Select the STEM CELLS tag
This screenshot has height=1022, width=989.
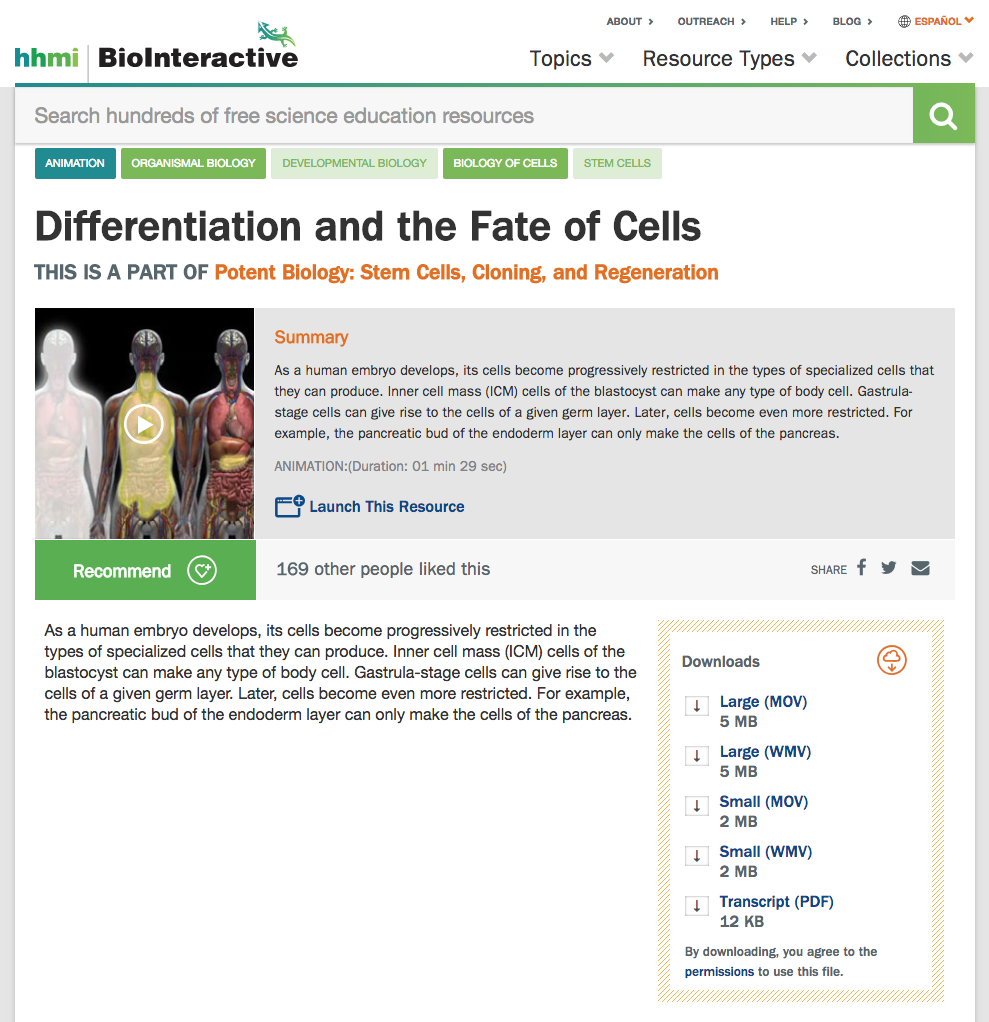[617, 163]
